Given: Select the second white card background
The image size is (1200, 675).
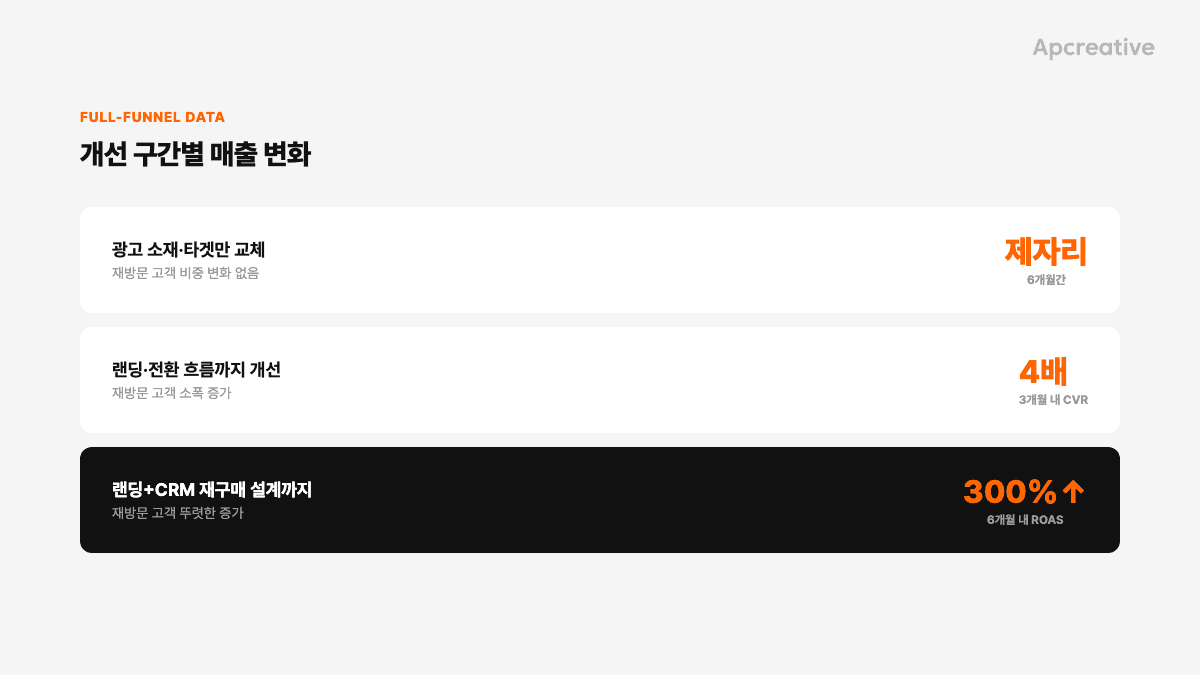Looking at the screenshot, I should pyautogui.click(x=600, y=380).
